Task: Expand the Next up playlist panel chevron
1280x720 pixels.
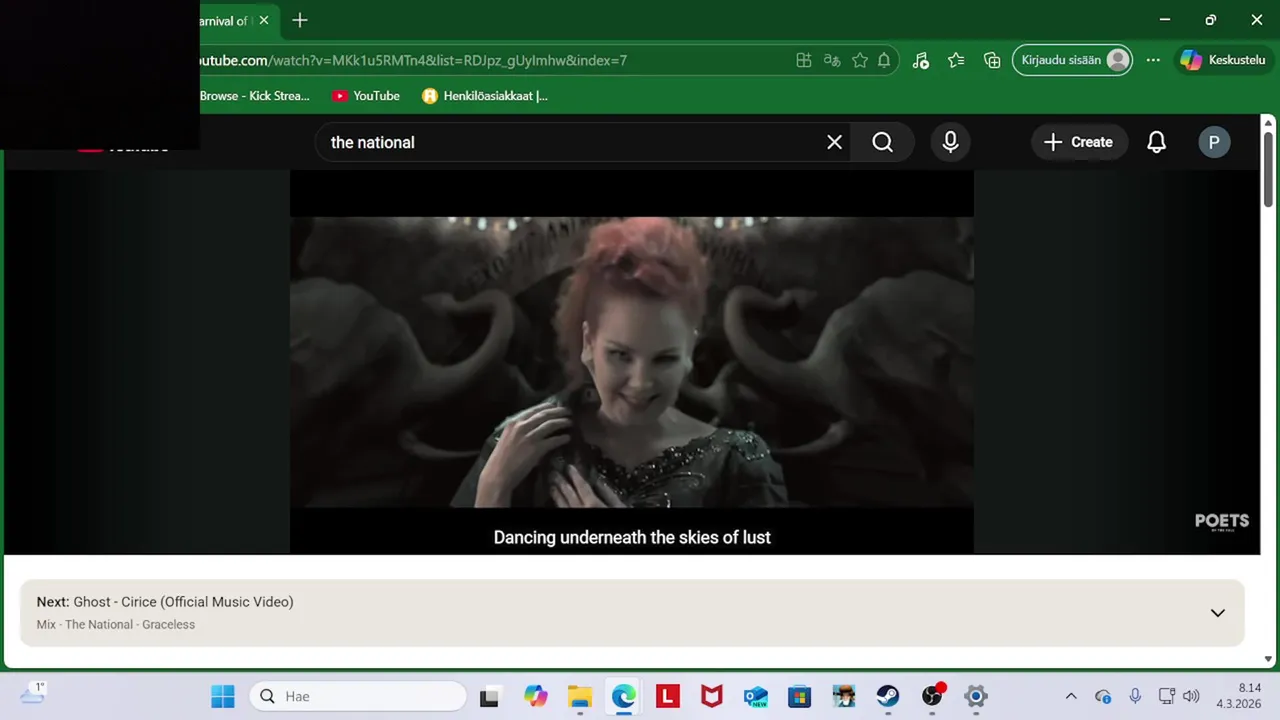Action: tap(1217, 613)
